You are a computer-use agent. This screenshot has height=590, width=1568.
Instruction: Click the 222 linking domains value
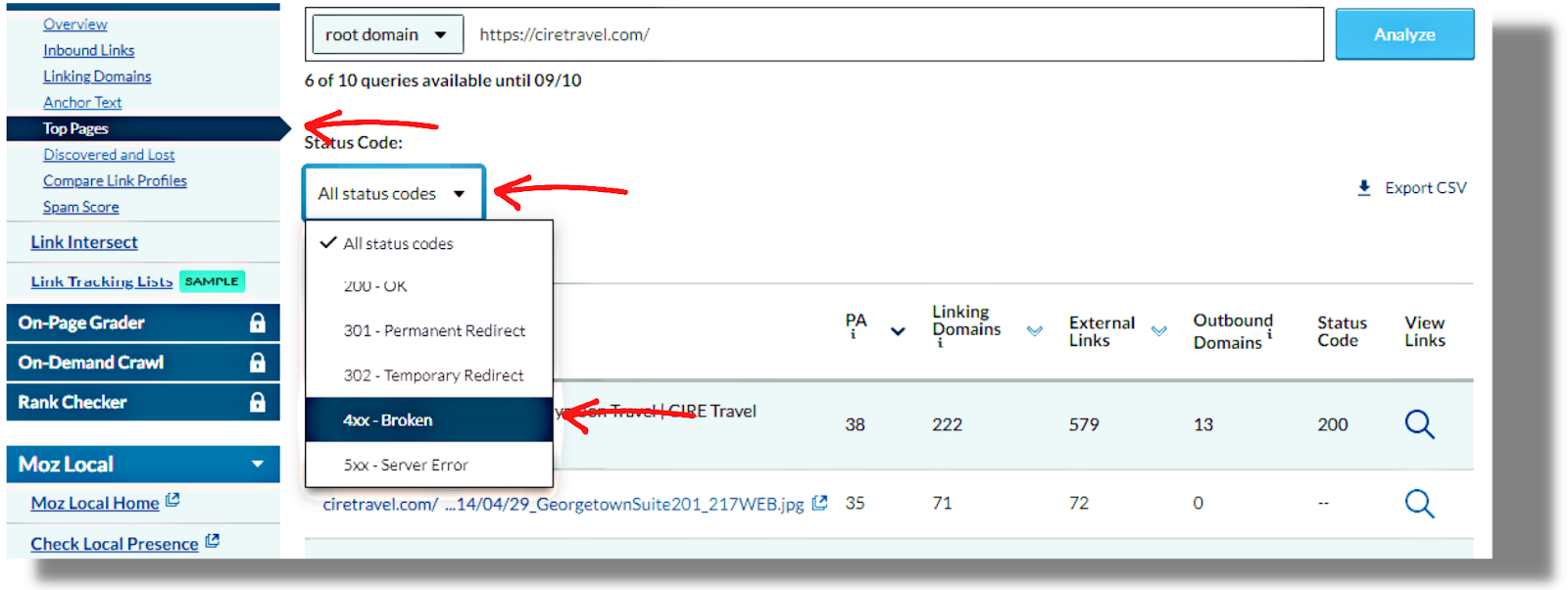pyautogui.click(x=947, y=424)
